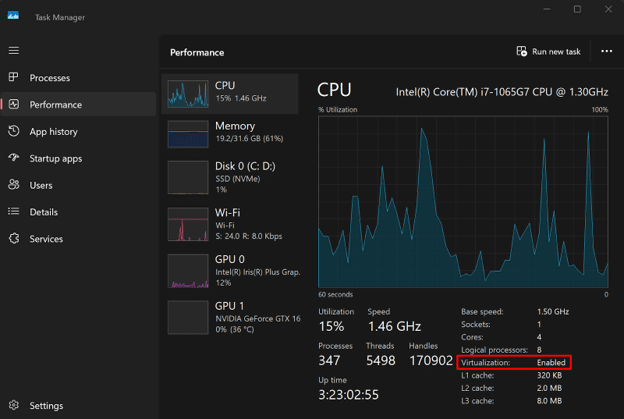Open Services puzzle icon
Viewport: 624px width, 419px height.
[14, 239]
